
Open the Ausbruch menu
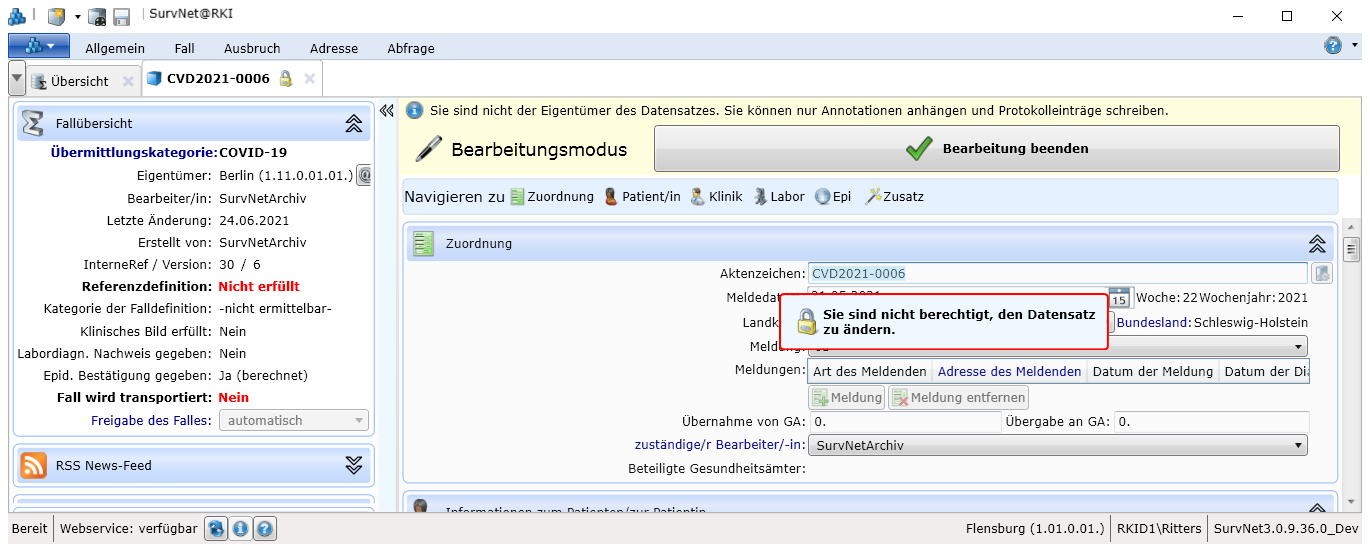(x=252, y=48)
